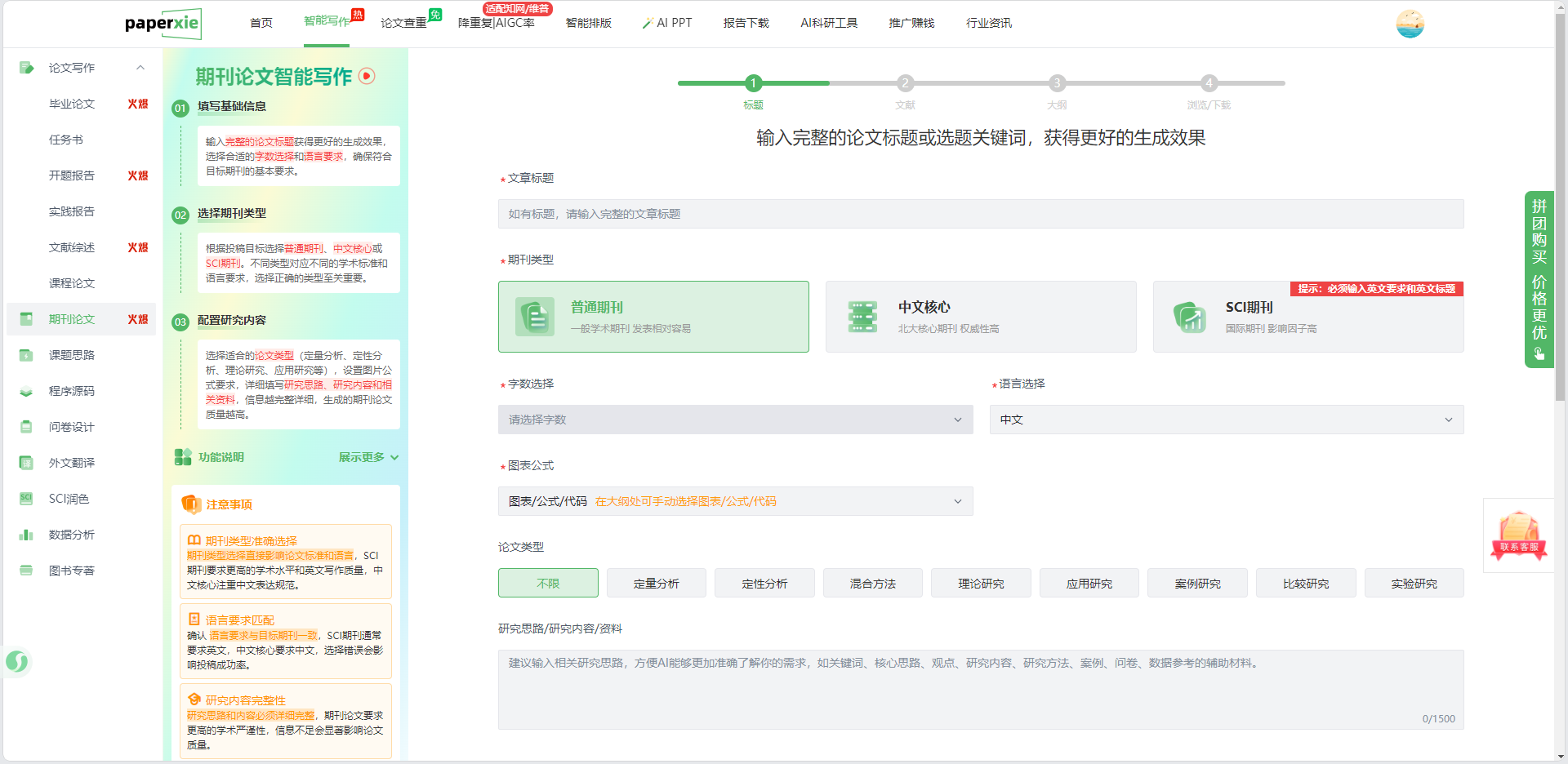Click the paperxie logo
Image resolution: width=1568 pixels, height=764 pixels.
(x=163, y=24)
